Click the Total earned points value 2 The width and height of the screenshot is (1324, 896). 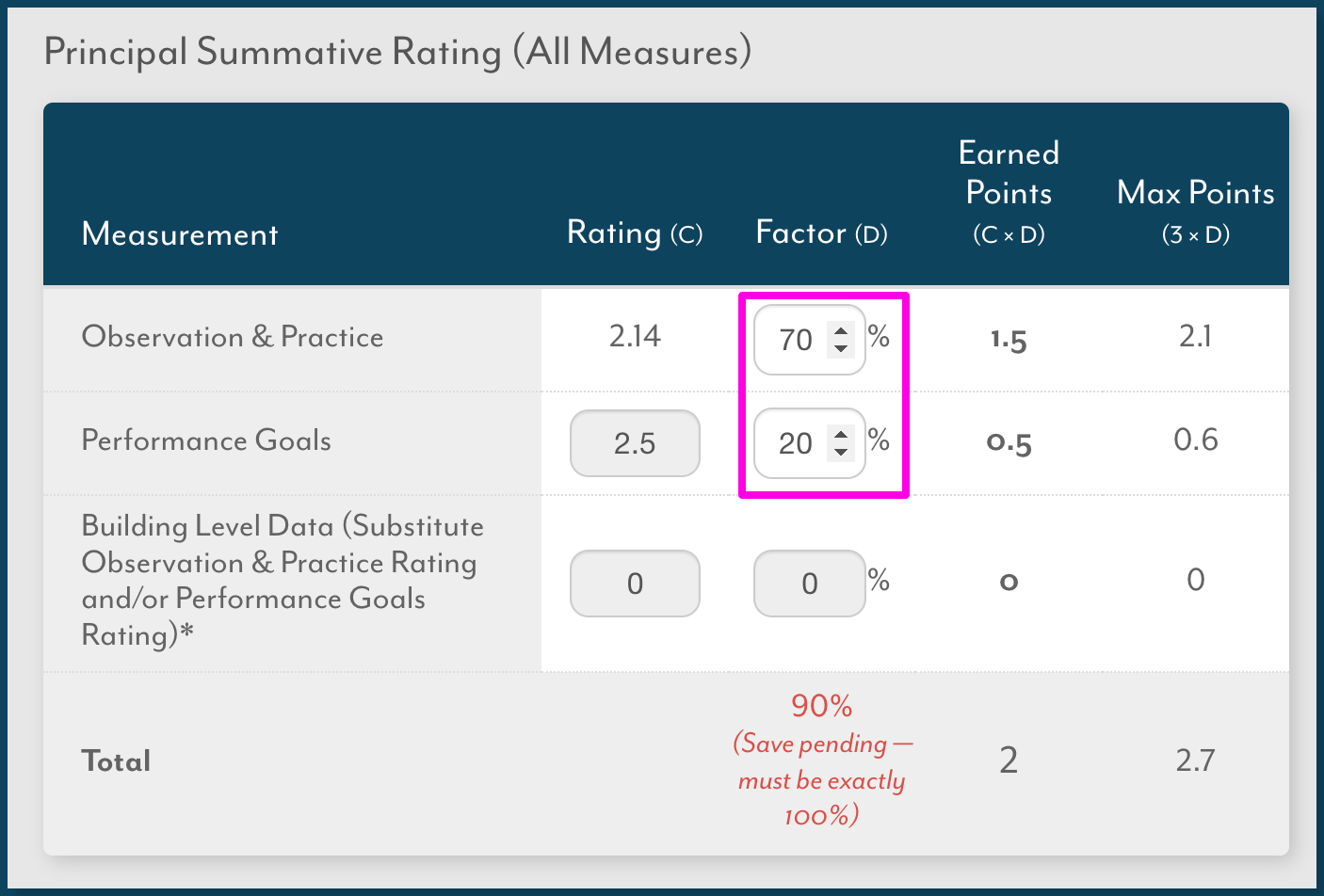point(1009,760)
